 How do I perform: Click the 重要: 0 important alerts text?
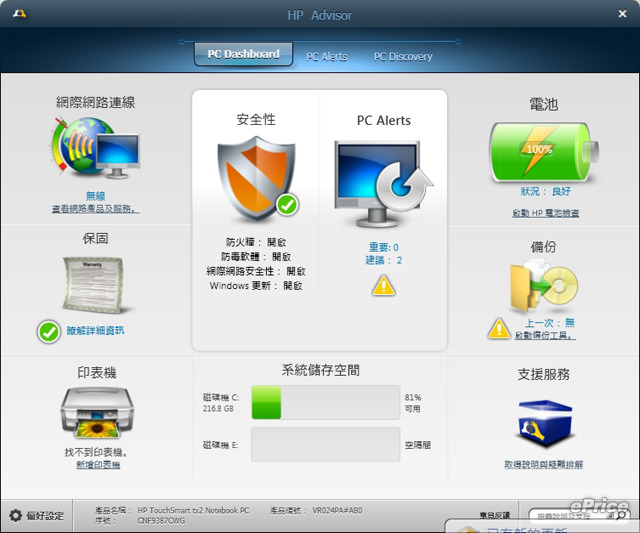pos(384,247)
